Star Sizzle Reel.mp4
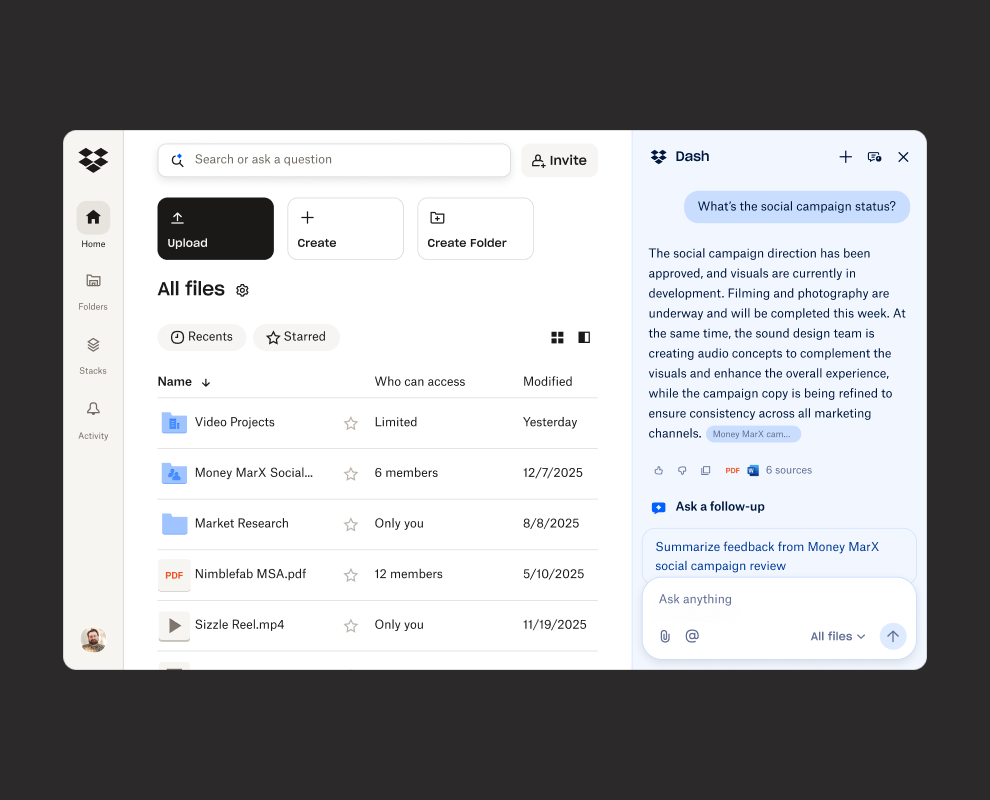 tap(351, 625)
